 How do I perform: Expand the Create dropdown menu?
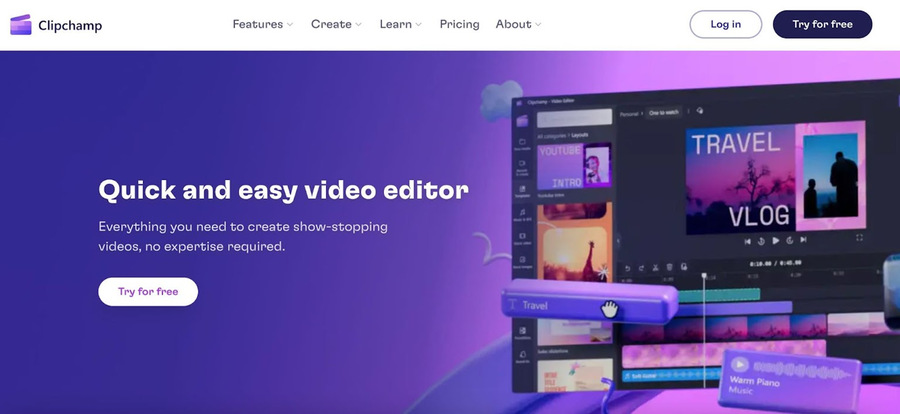pyautogui.click(x=336, y=24)
